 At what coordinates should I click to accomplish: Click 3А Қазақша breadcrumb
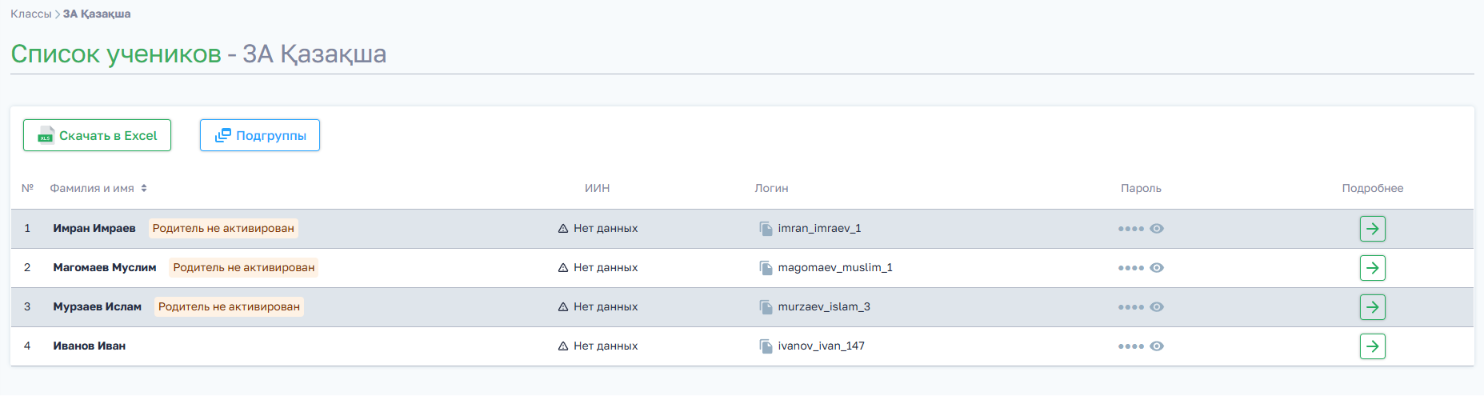pyautogui.click(x=96, y=14)
